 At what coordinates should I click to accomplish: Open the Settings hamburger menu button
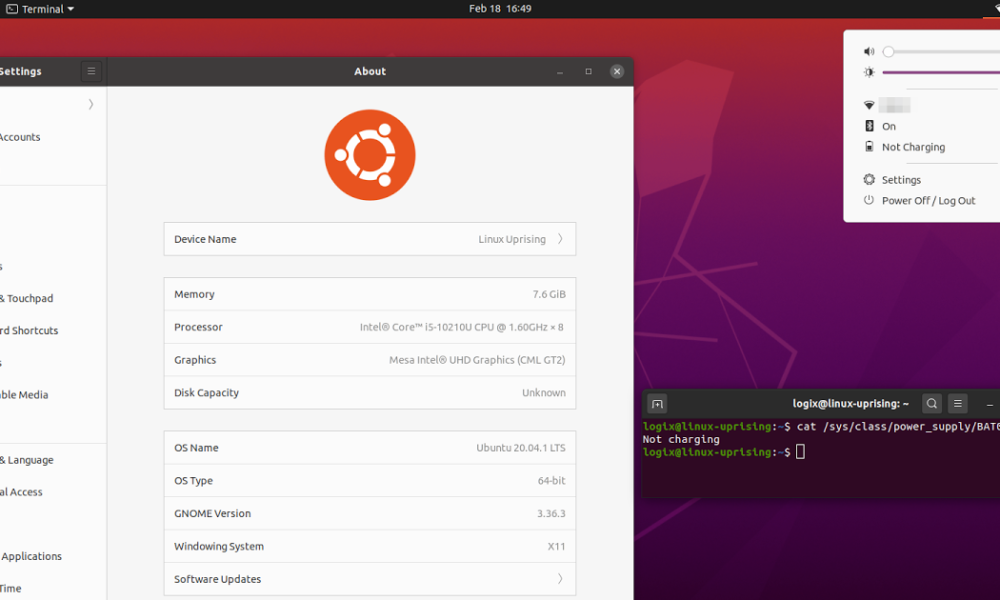pyautogui.click(x=91, y=71)
